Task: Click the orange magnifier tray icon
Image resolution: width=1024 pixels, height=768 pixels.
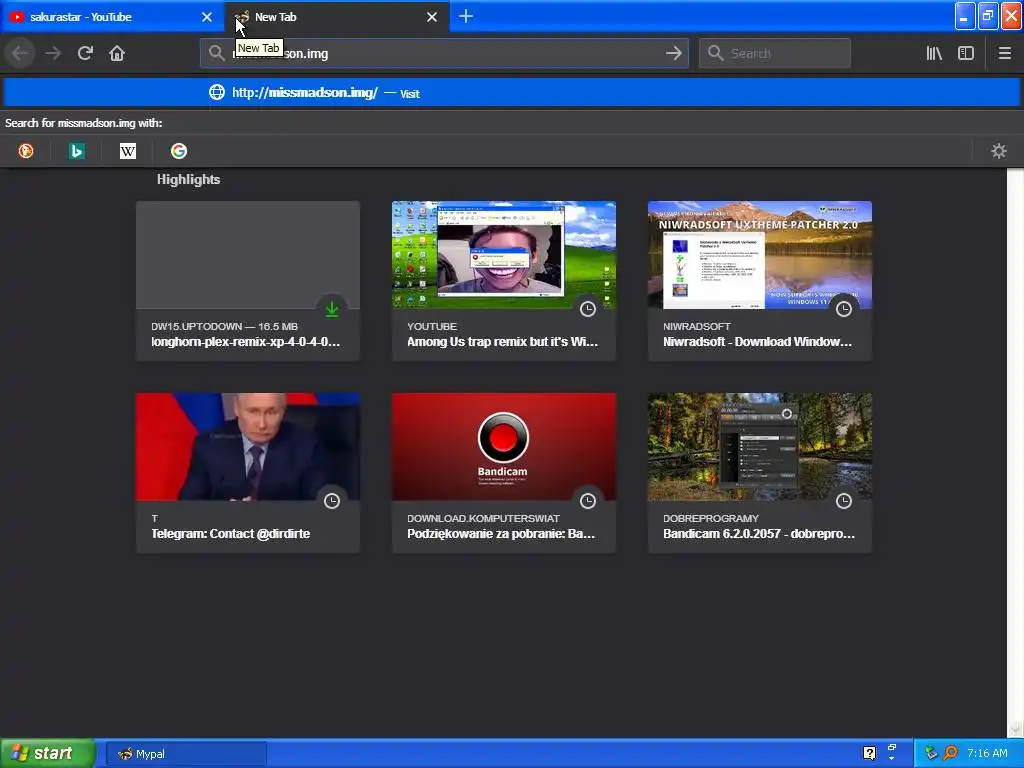Action: point(950,753)
